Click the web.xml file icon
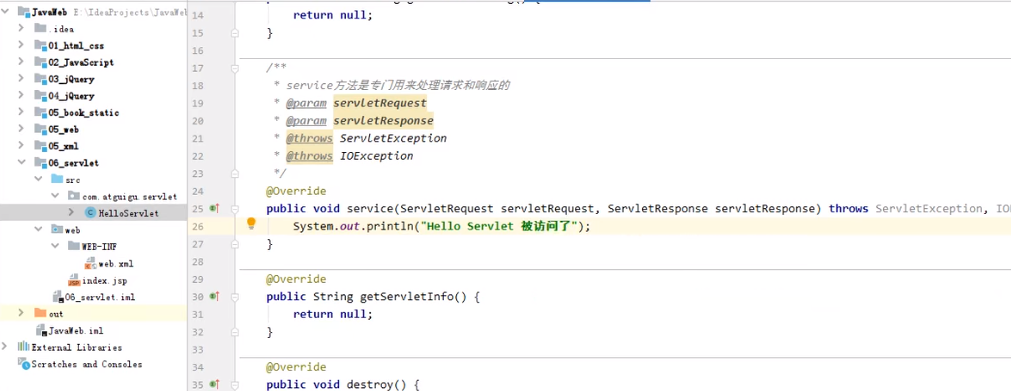 point(90,263)
